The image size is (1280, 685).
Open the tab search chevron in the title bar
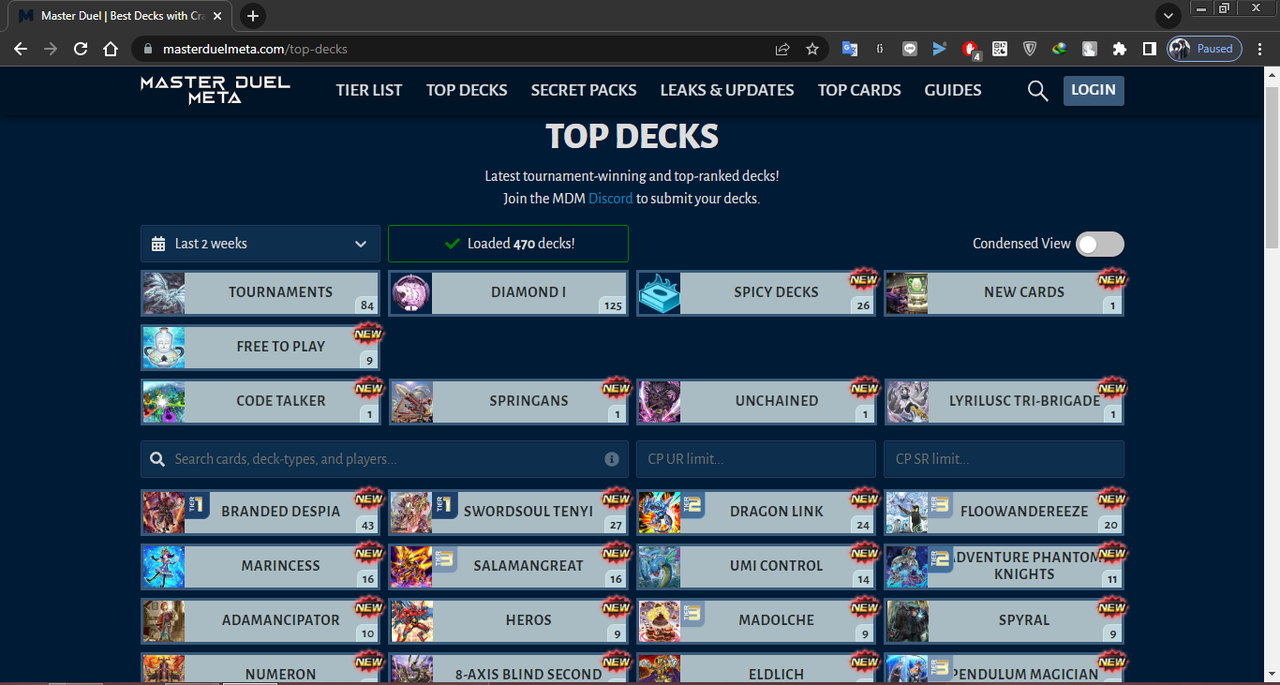pos(1168,16)
